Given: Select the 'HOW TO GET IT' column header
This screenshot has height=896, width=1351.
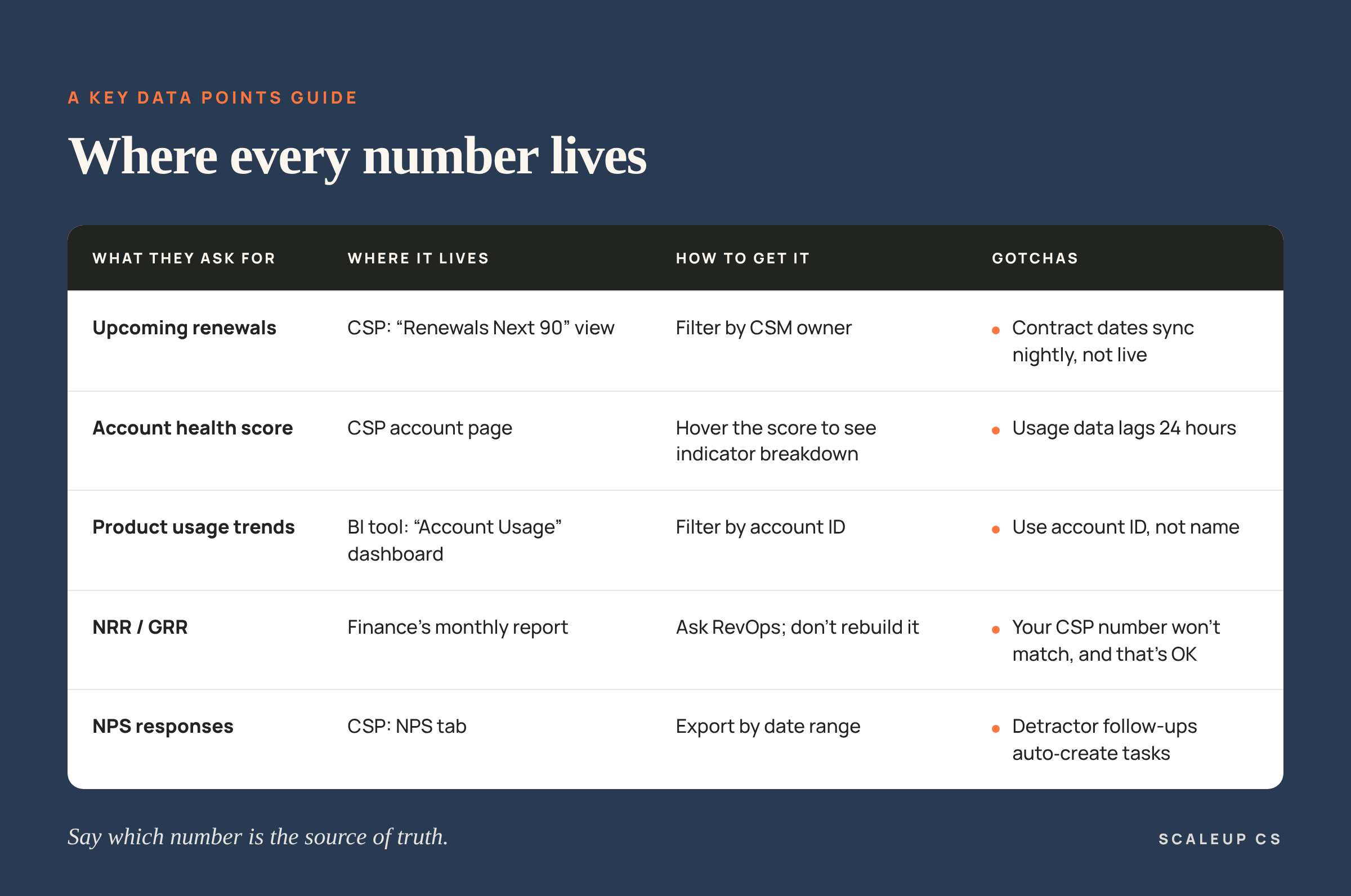Looking at the screenshot, I should tap(743, 258).
